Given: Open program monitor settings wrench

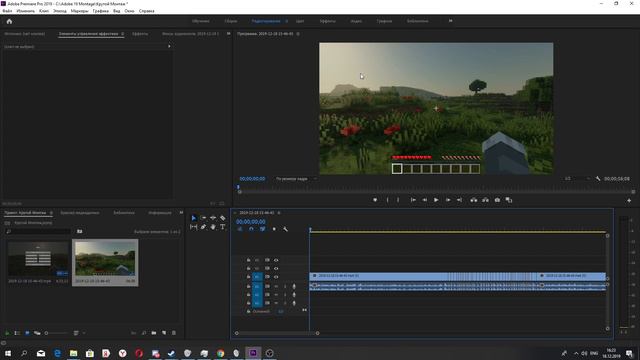Looking at the screenshot, I should (x=598, y=179).
